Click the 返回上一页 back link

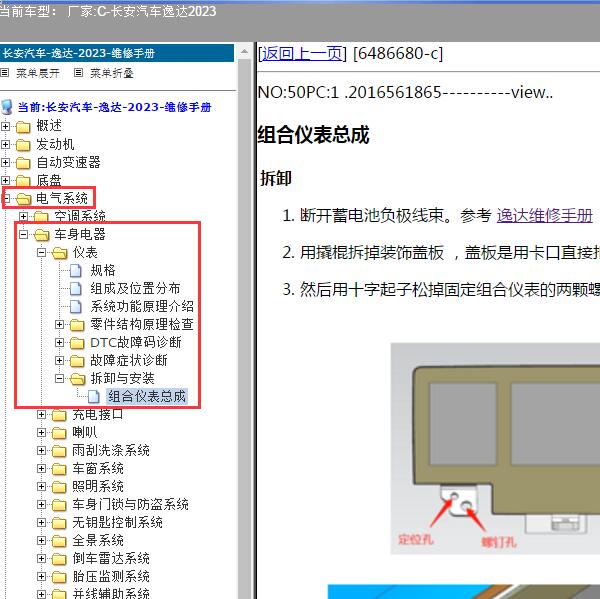(x=302, y=54)
